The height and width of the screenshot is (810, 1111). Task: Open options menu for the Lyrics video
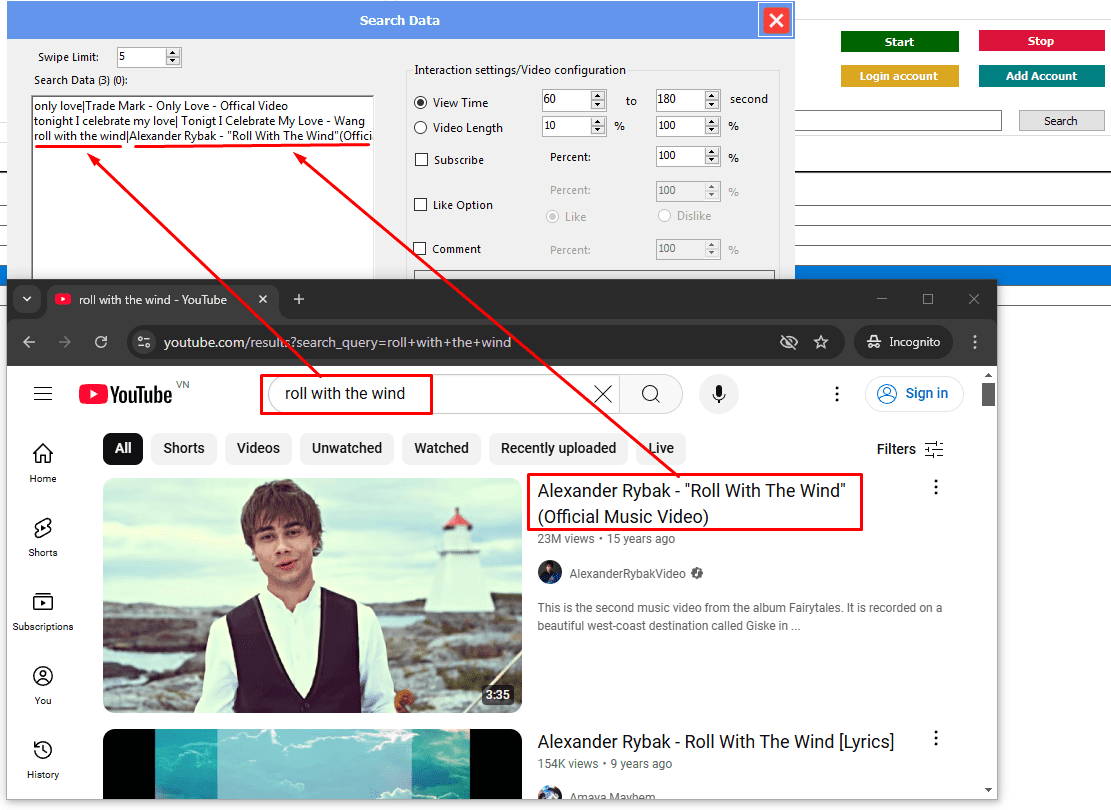936,738
